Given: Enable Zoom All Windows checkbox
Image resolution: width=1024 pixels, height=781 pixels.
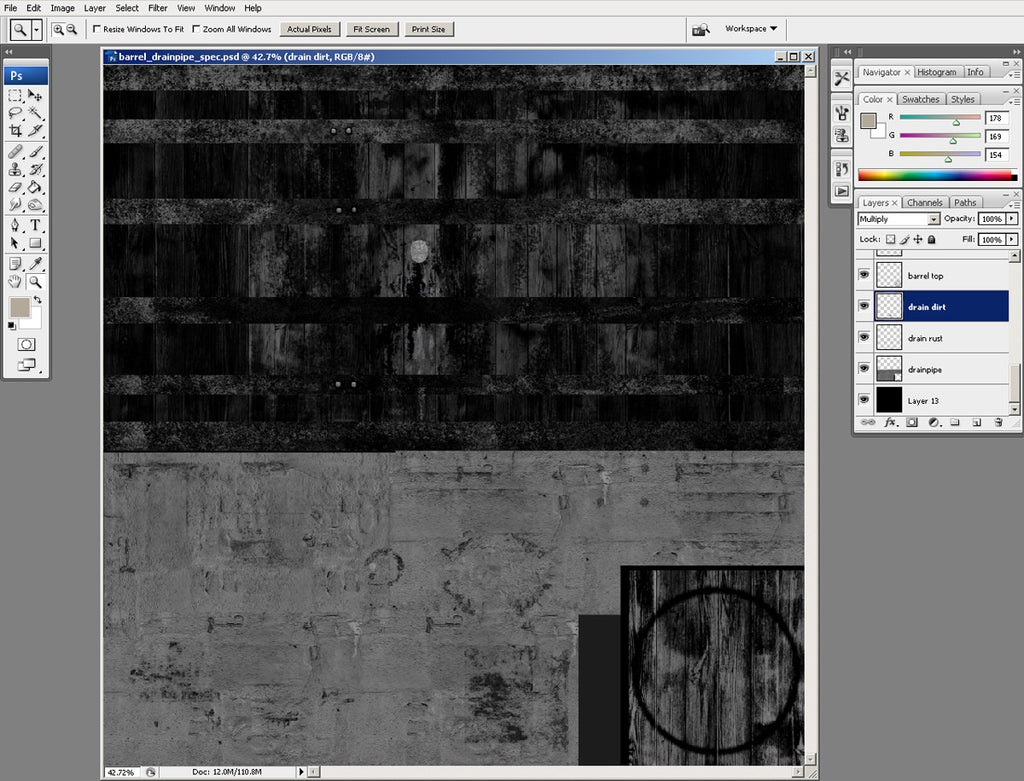Looking at the screenshot, I should coord(196,29).
